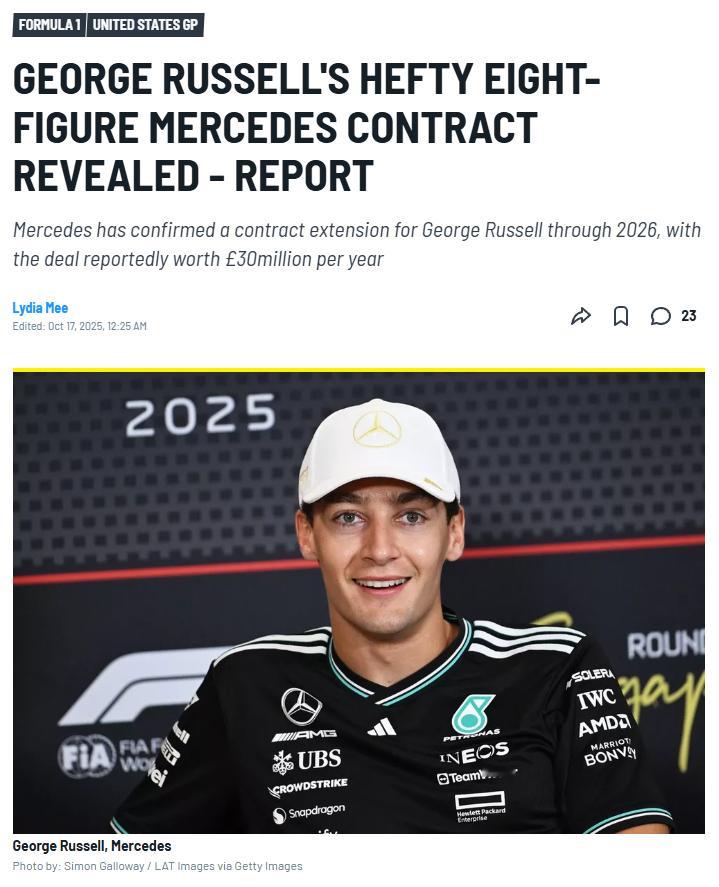Open the comments speech bubble icon
Screen dimensions: 719x887
(x=660, y=316)
